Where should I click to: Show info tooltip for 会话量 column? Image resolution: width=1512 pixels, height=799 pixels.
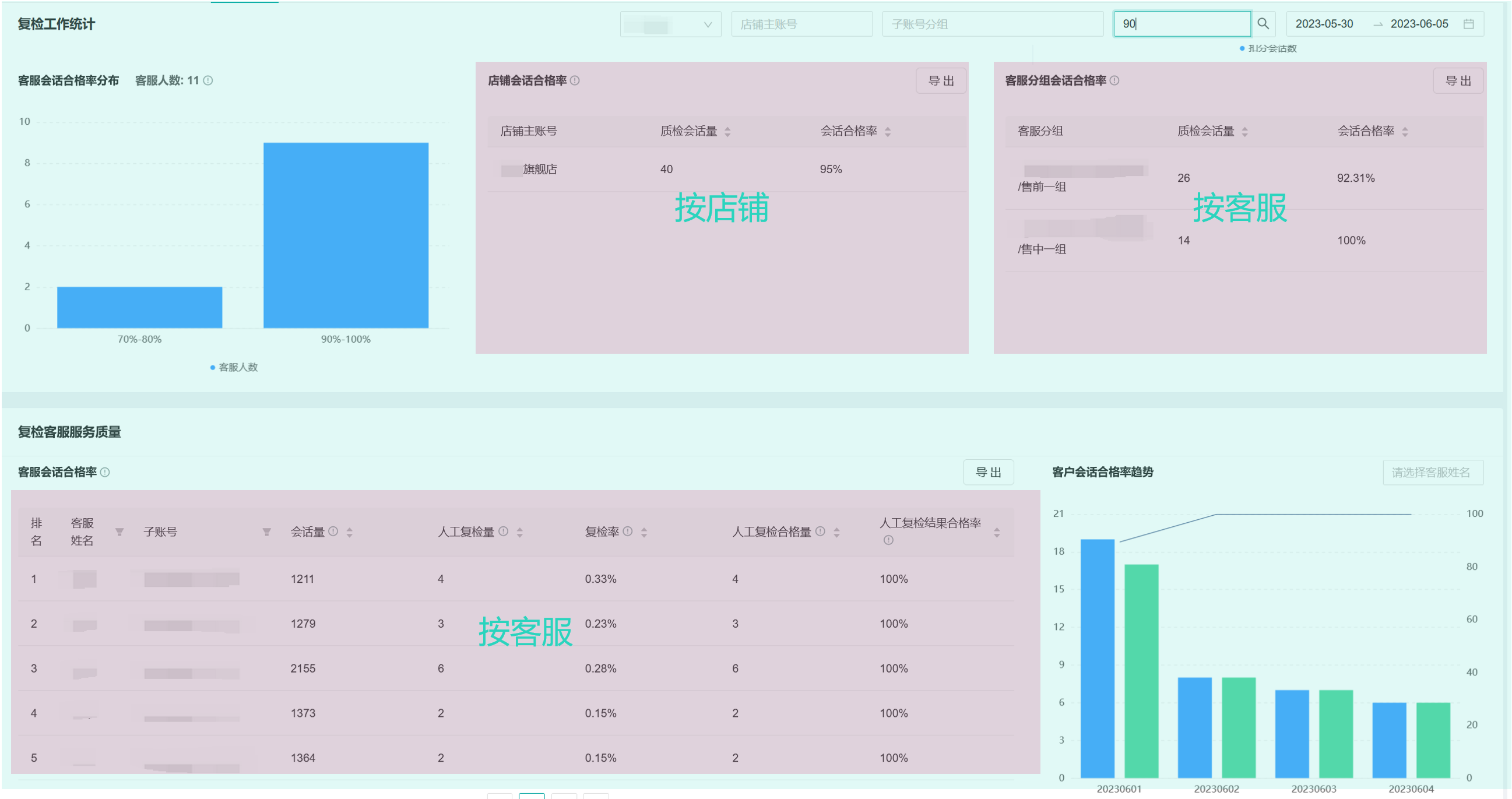[x=333, y=532]
